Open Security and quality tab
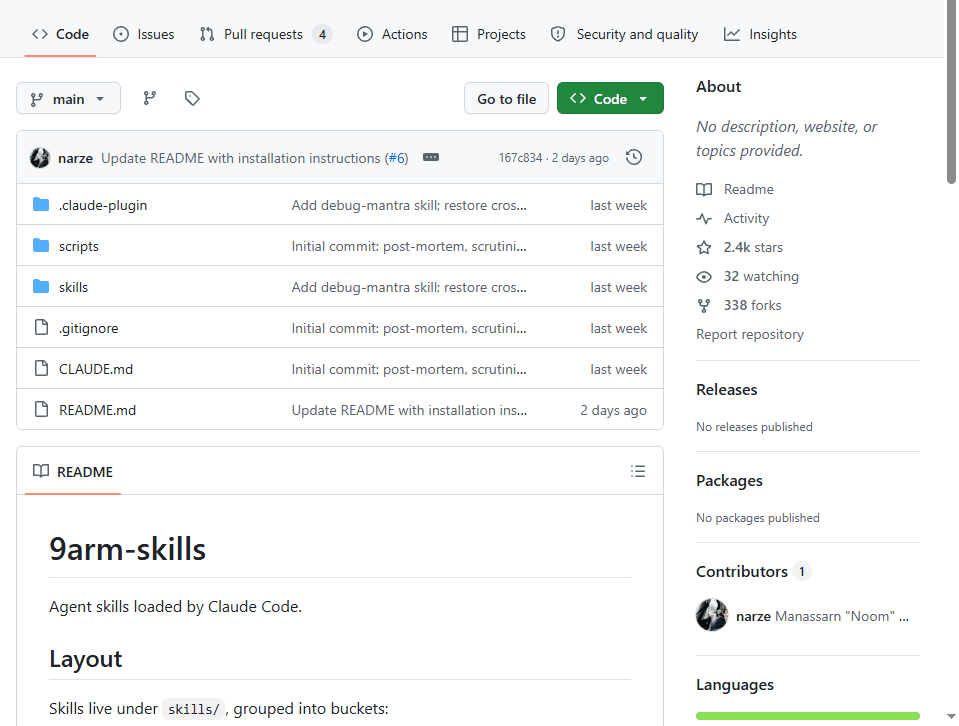Viewport: 959px width, 726px height. pyautogui.click(x=624, y=34)
